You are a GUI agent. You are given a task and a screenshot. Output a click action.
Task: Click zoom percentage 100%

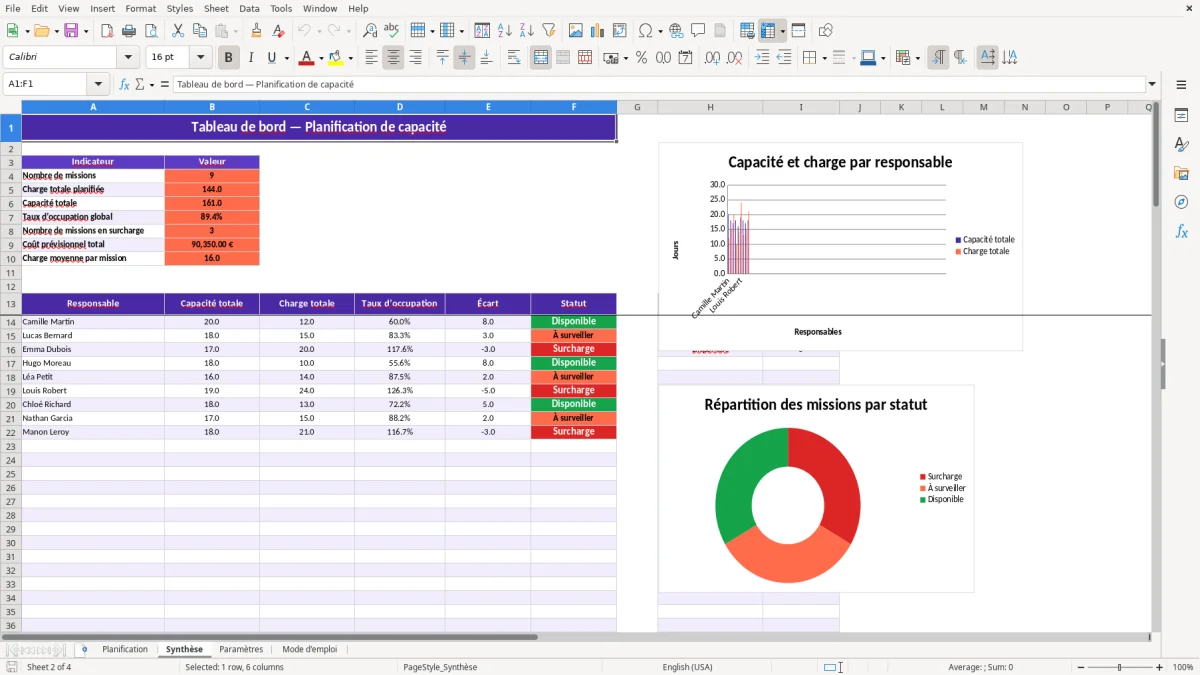point(1183,667)
